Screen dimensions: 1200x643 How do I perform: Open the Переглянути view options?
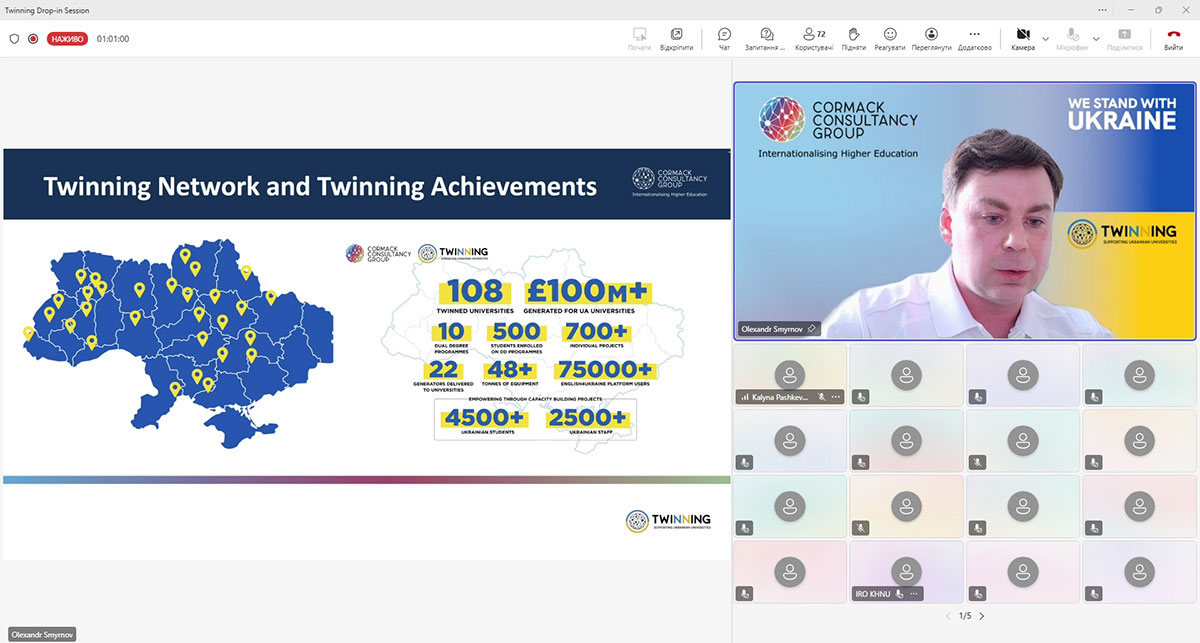pyautogui.click(x=931, y=39)
